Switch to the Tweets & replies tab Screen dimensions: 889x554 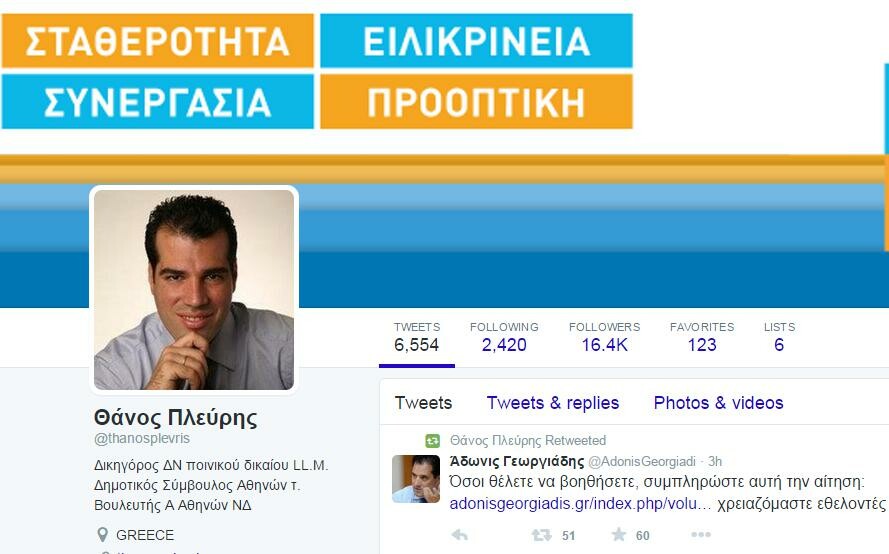coord(553,403)
